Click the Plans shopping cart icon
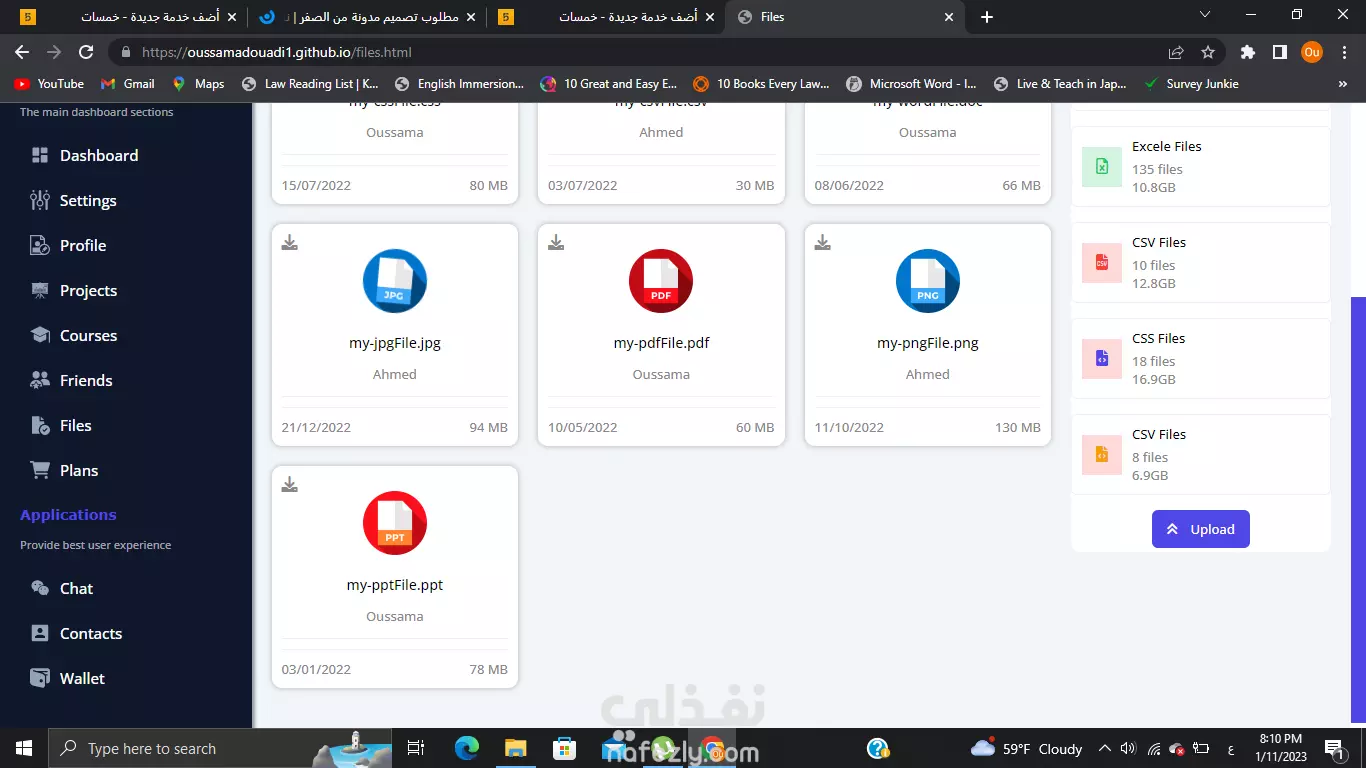Viewport: 1366px width, 768px height. click(40, 470)
